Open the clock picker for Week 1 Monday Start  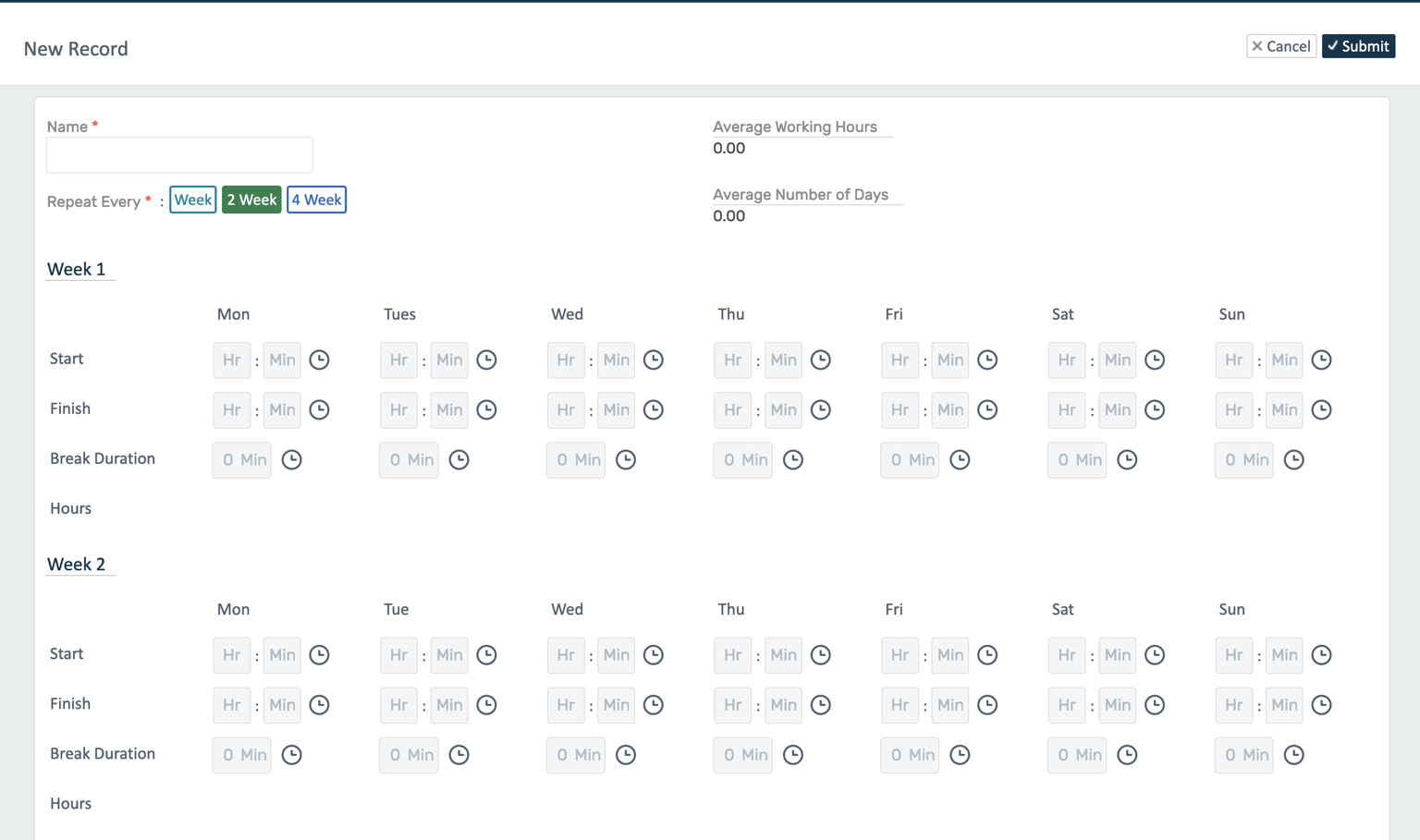click(x=319, y=360)
